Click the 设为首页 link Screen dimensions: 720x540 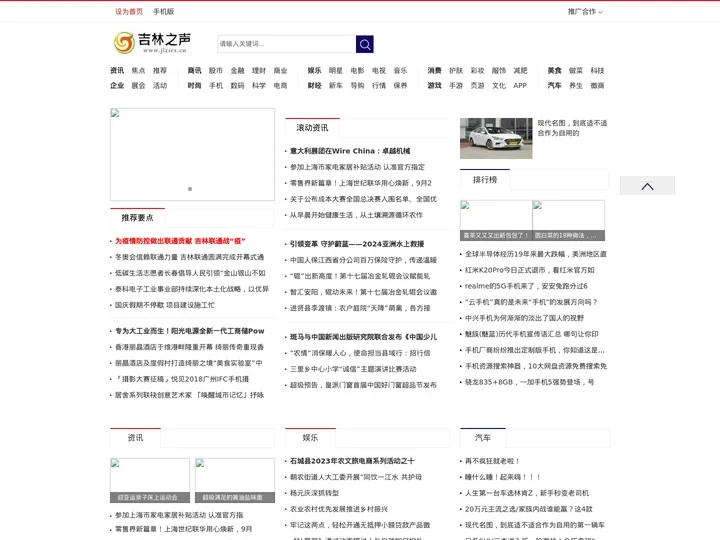(x=129, y=11)
